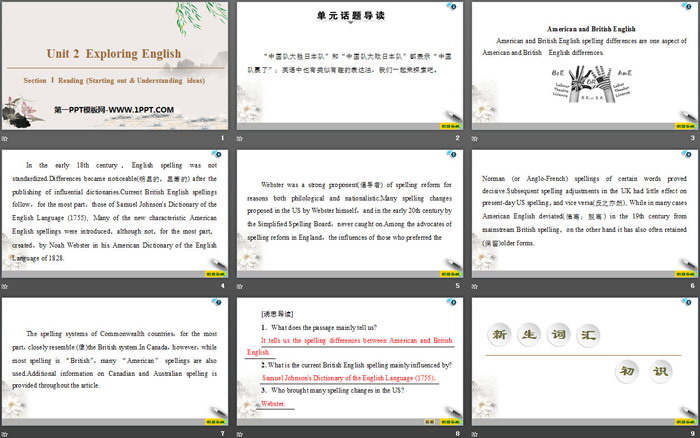The width and height of the screenshot is (700, 438).
Task: Click the transition star icon under slide 2
Action: pyautogui.click(x=240, y=138)
